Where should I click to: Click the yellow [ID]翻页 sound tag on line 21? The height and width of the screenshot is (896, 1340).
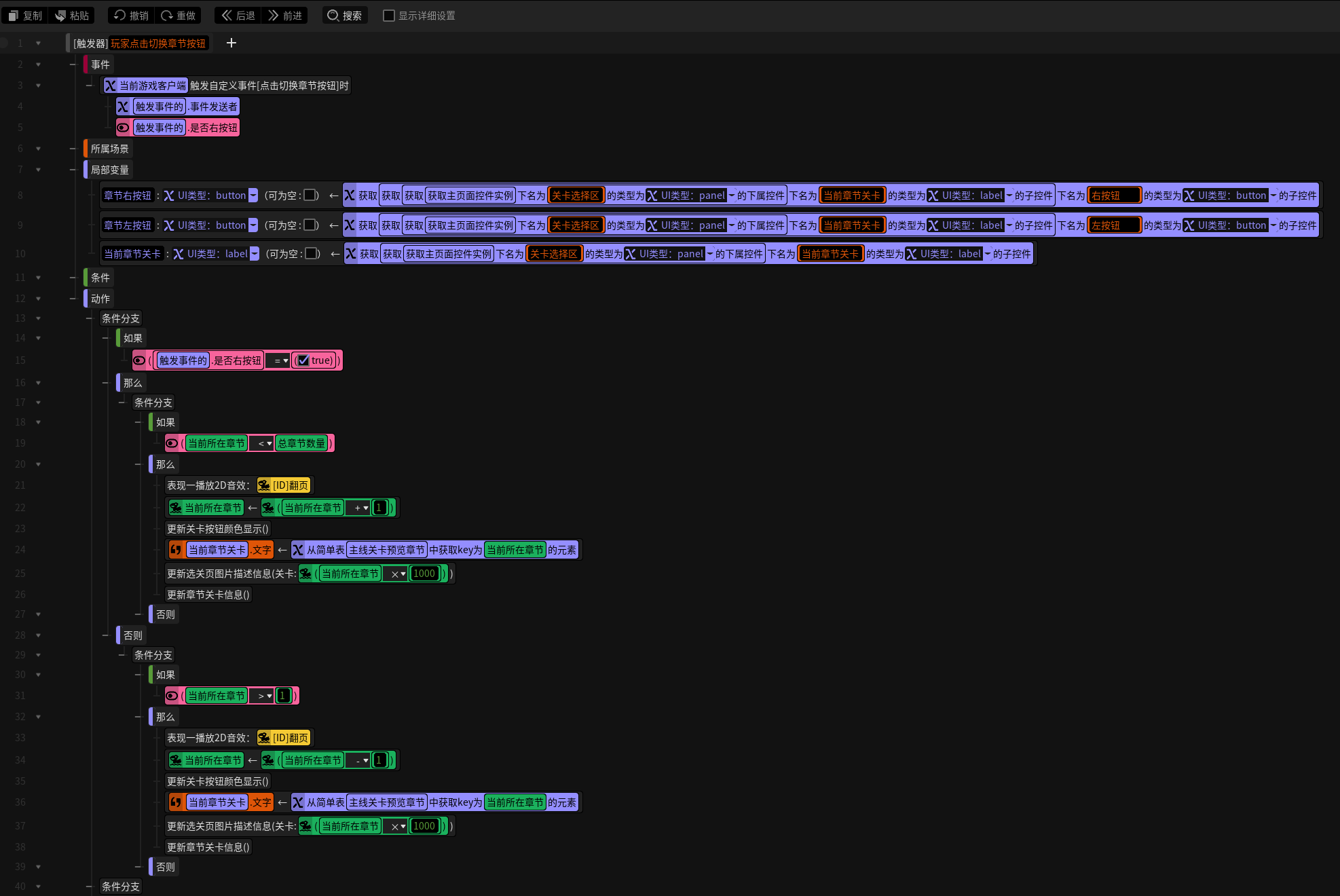(284, 485)
